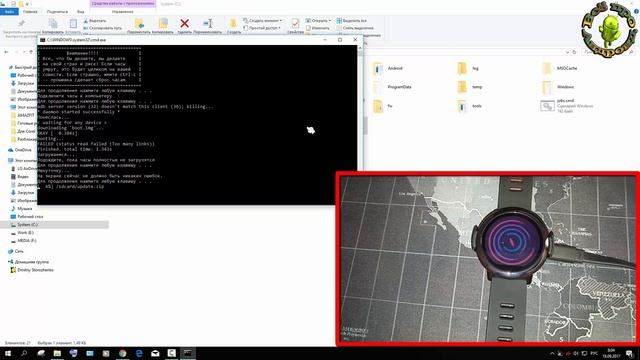Image resolution: width=640 pixels, height=360 pixels.
Task: Click the watch video thumbnail overlay
Action: pyautogui.click(x=488, y=259)
